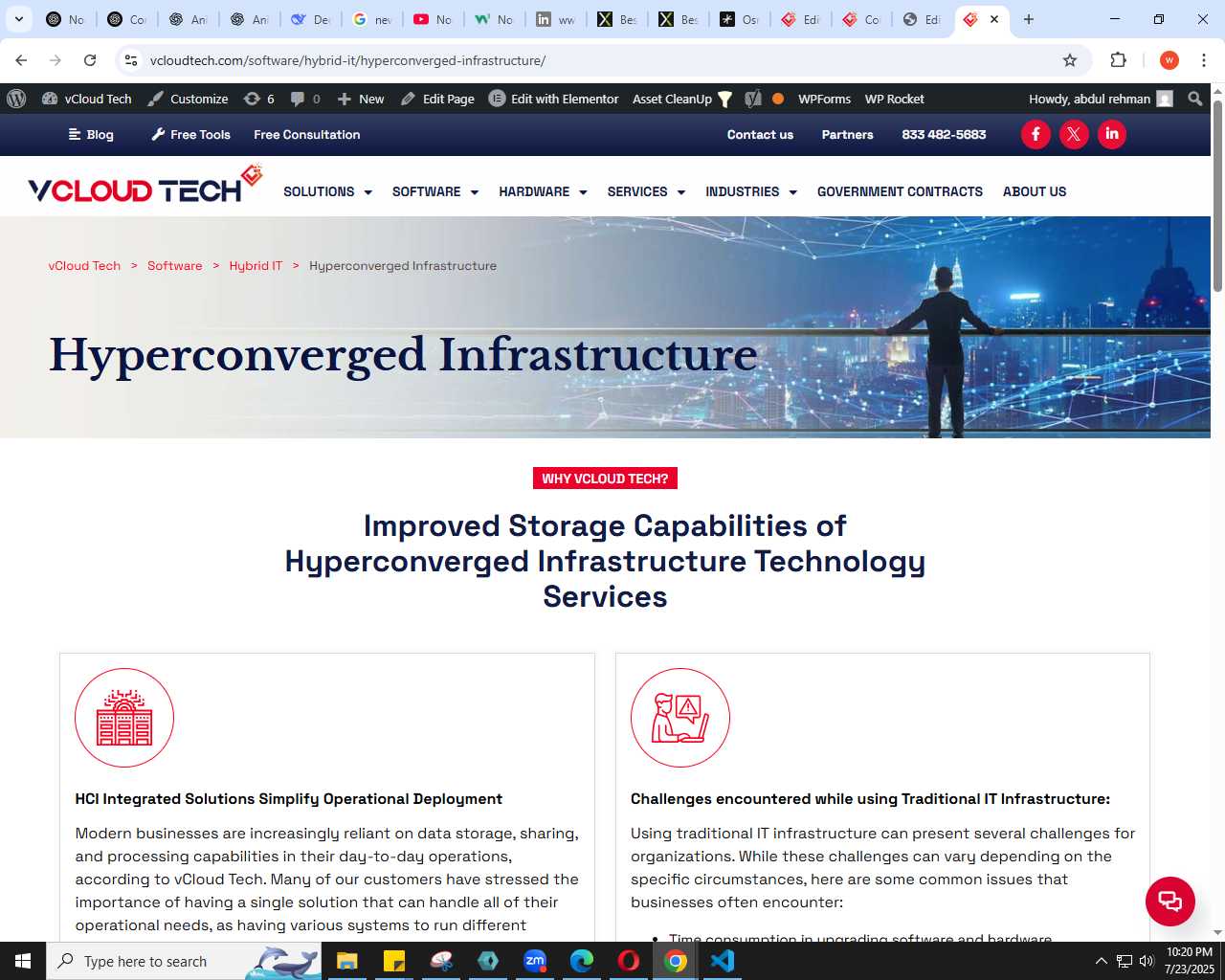The height and width of the screenshot is (980, 1225).
Task: Click the volume speaker icon
Action: 1147,961
